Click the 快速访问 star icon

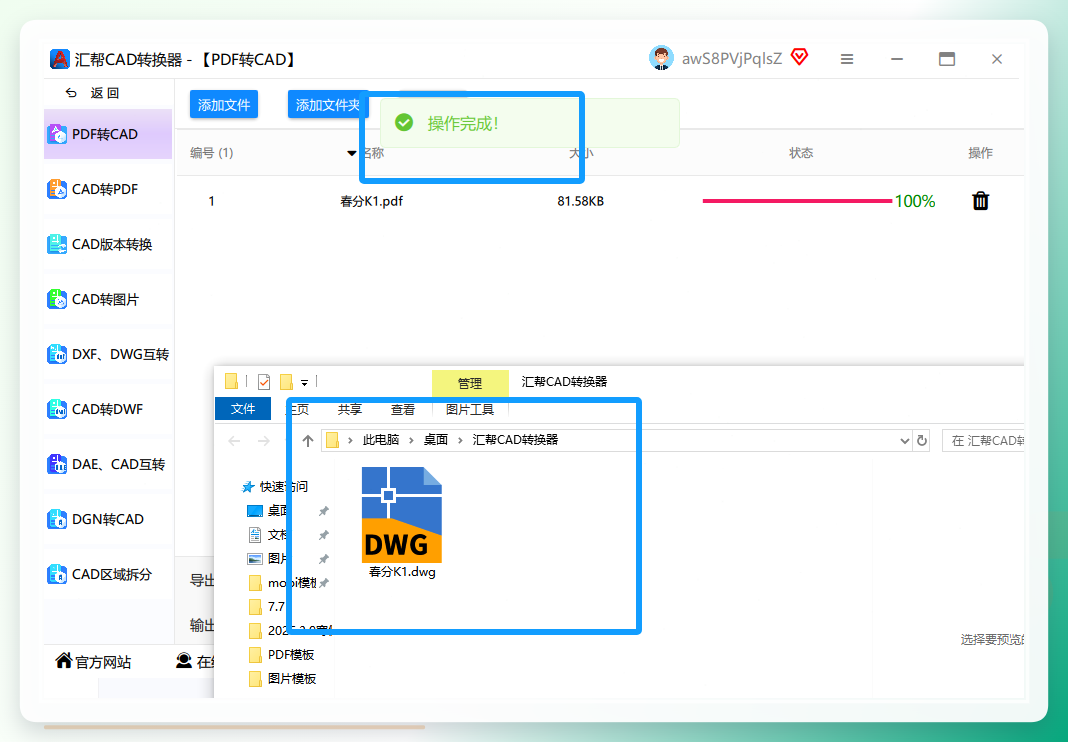click(x=249, y=486)
